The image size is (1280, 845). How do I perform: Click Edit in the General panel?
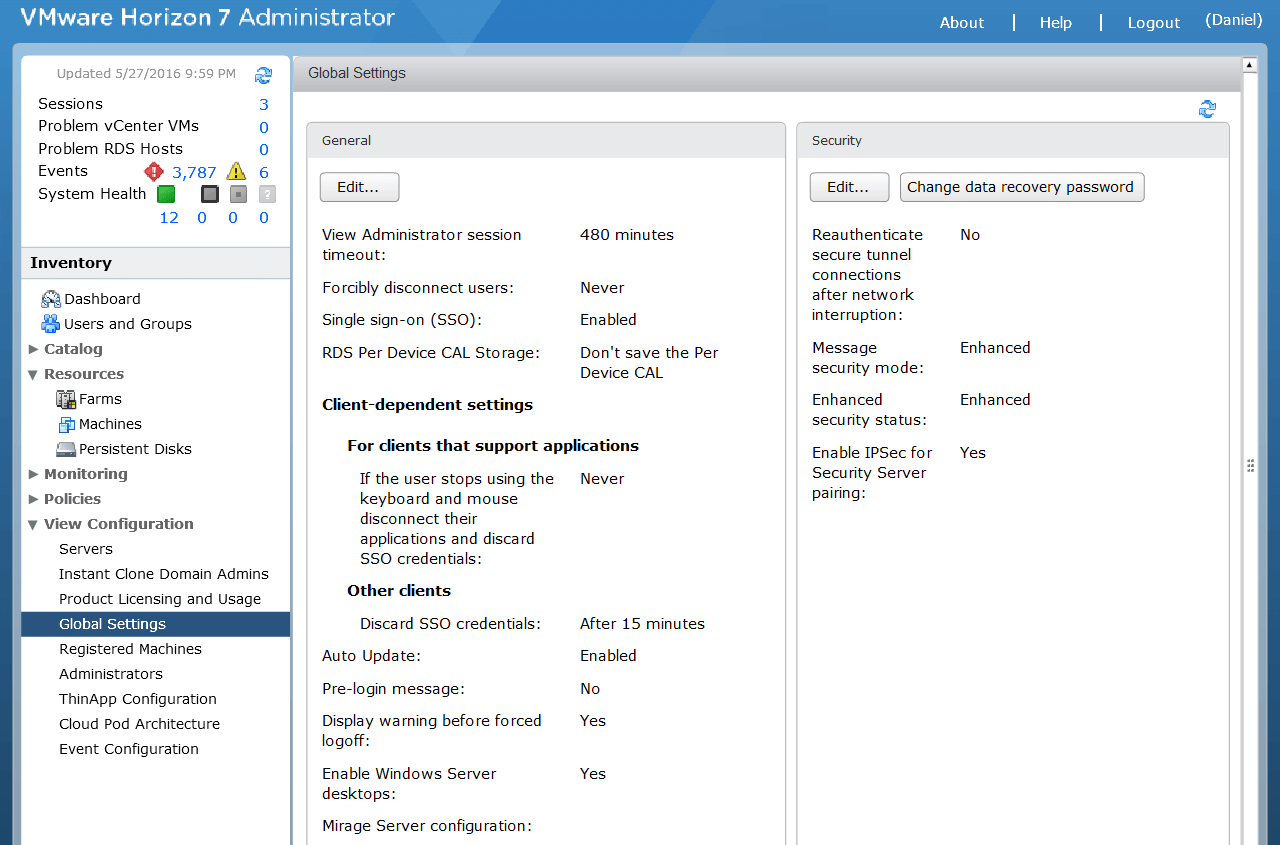pyautogui.click(x=359, y=187)
